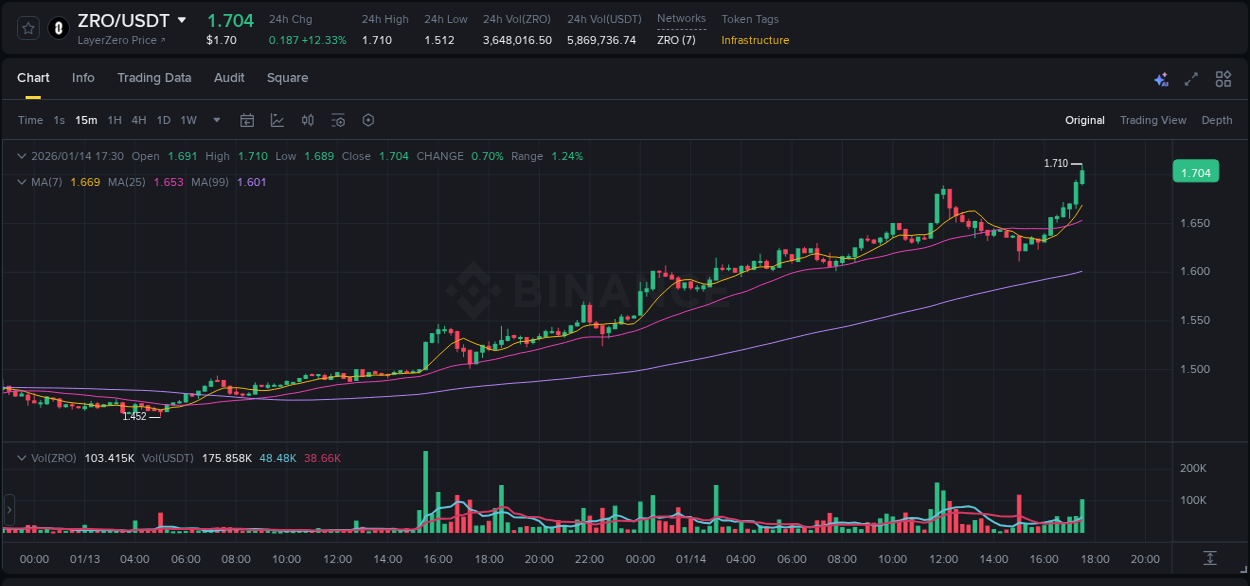The image size is (1250, 586).
Task: Open the chart style selector
Action: (x=277, y=119)
